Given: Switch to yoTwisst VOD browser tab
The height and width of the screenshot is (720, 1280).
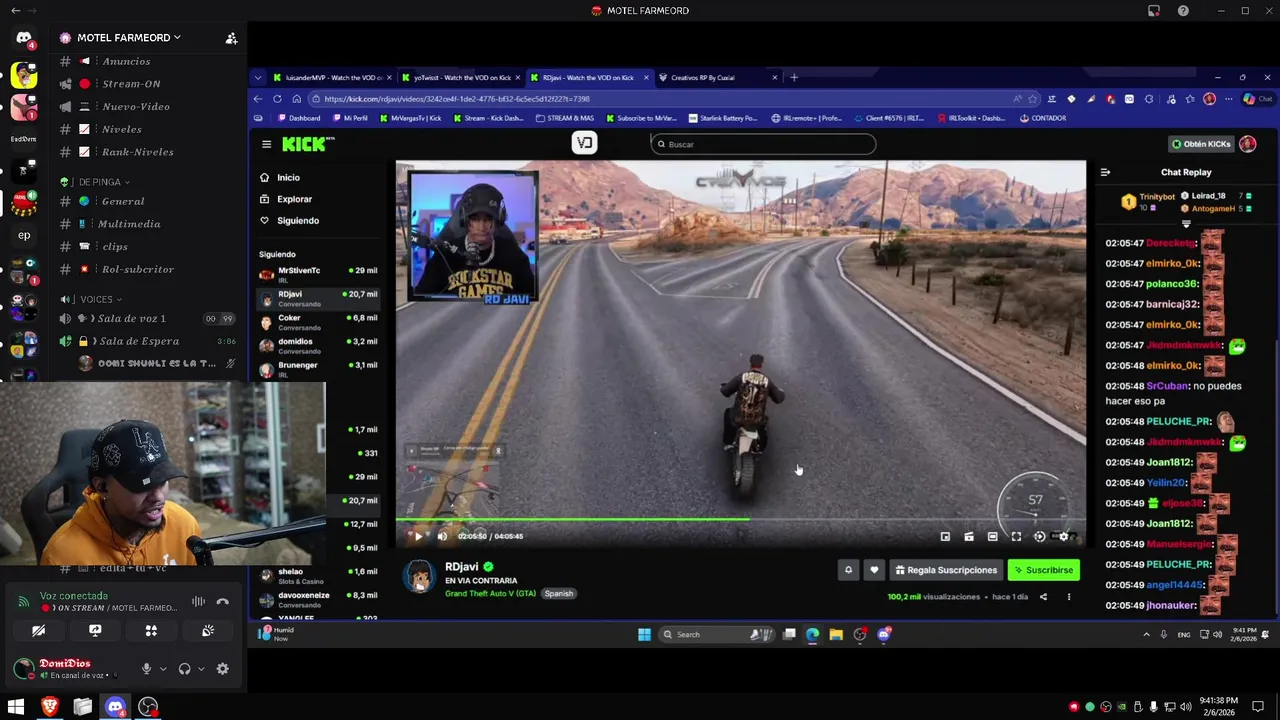Looking at the screenshot, I should click(x=460, y=77).
